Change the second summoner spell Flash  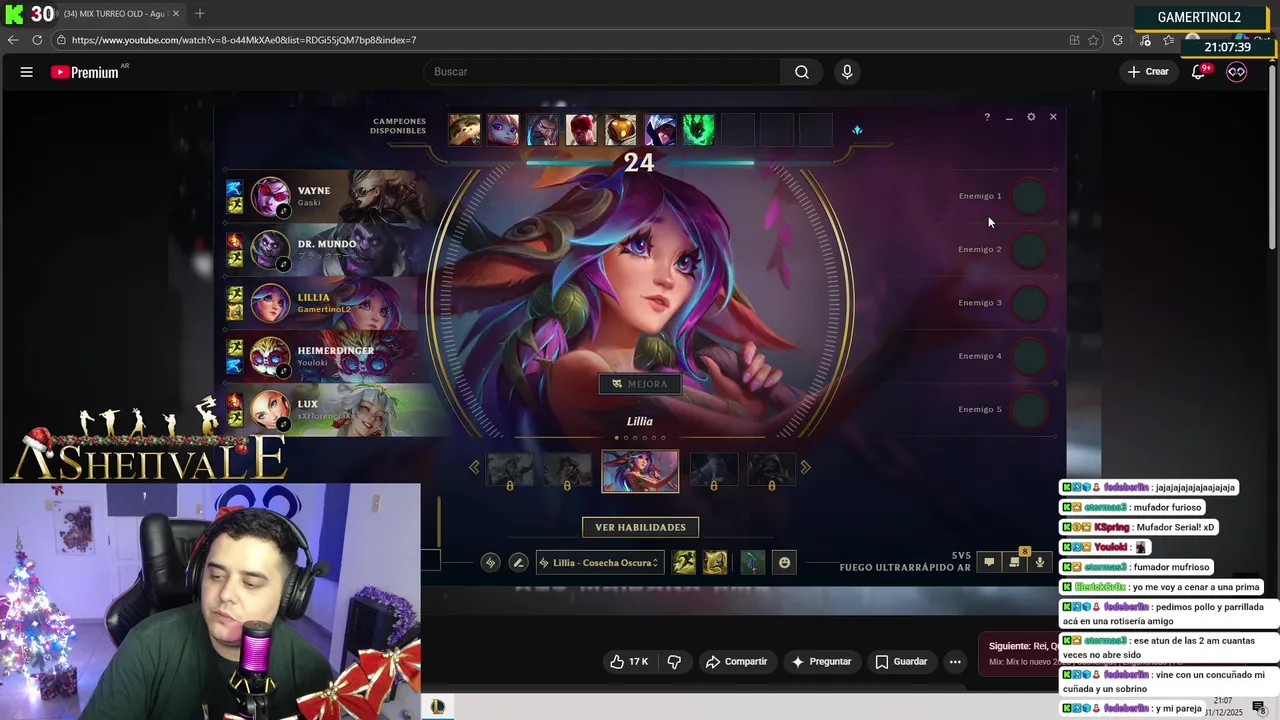(x=715, y=563)
